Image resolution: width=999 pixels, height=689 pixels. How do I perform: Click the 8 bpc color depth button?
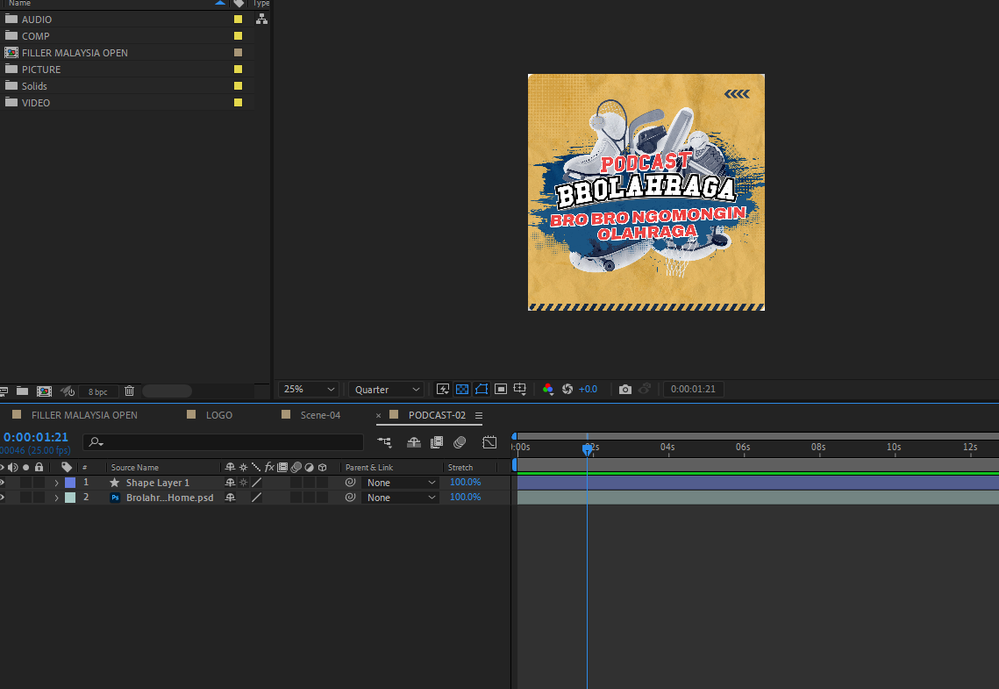click(x=97, y=391)
